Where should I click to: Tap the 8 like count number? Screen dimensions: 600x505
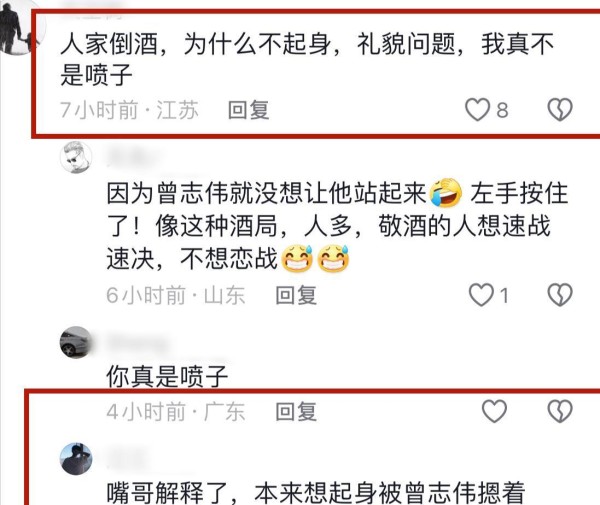(502, 111)
